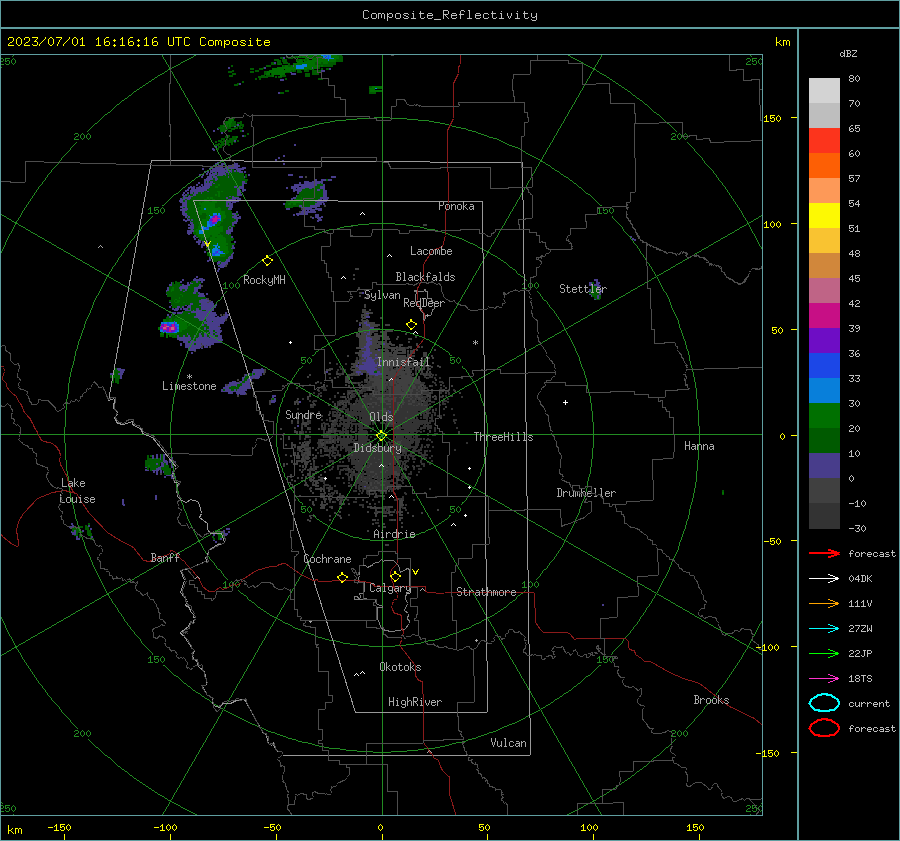Click the Sylvan city label
The height and width of the screenshot is (841, 900).
(382, 295)
